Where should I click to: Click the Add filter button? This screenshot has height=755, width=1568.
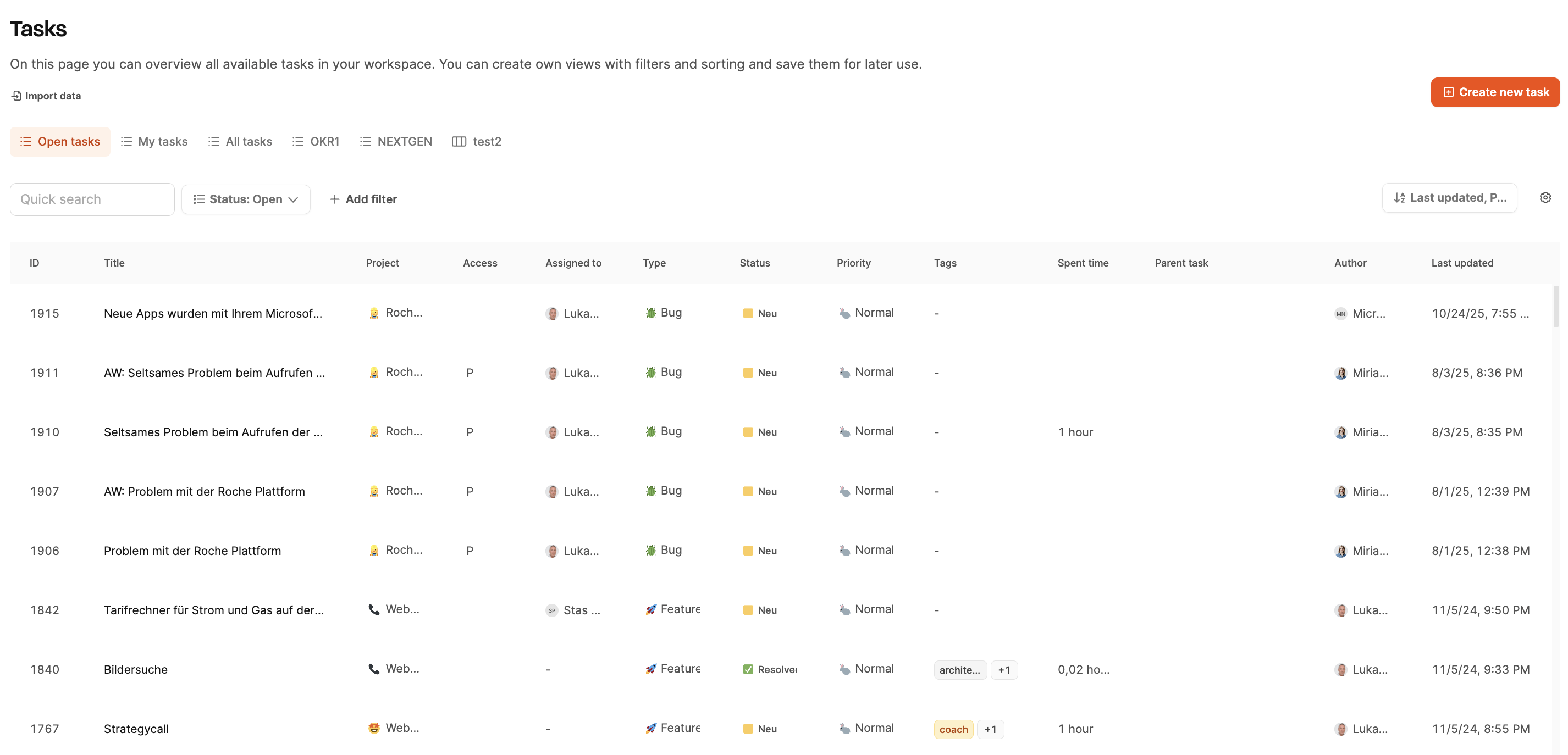tap(363, 199)
